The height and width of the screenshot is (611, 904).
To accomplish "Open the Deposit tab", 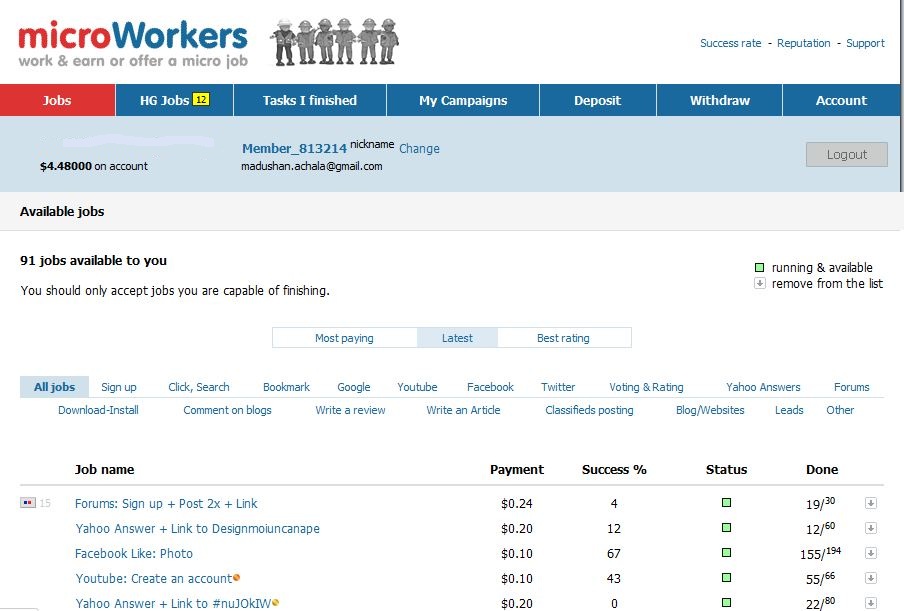I will point(598,100).
